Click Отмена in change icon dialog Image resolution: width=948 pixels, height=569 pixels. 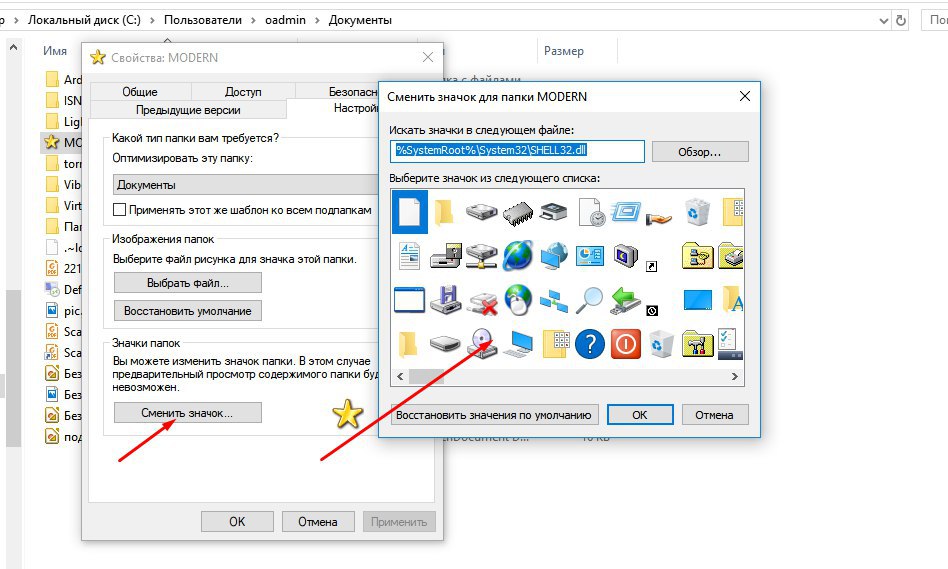(715, 415)
